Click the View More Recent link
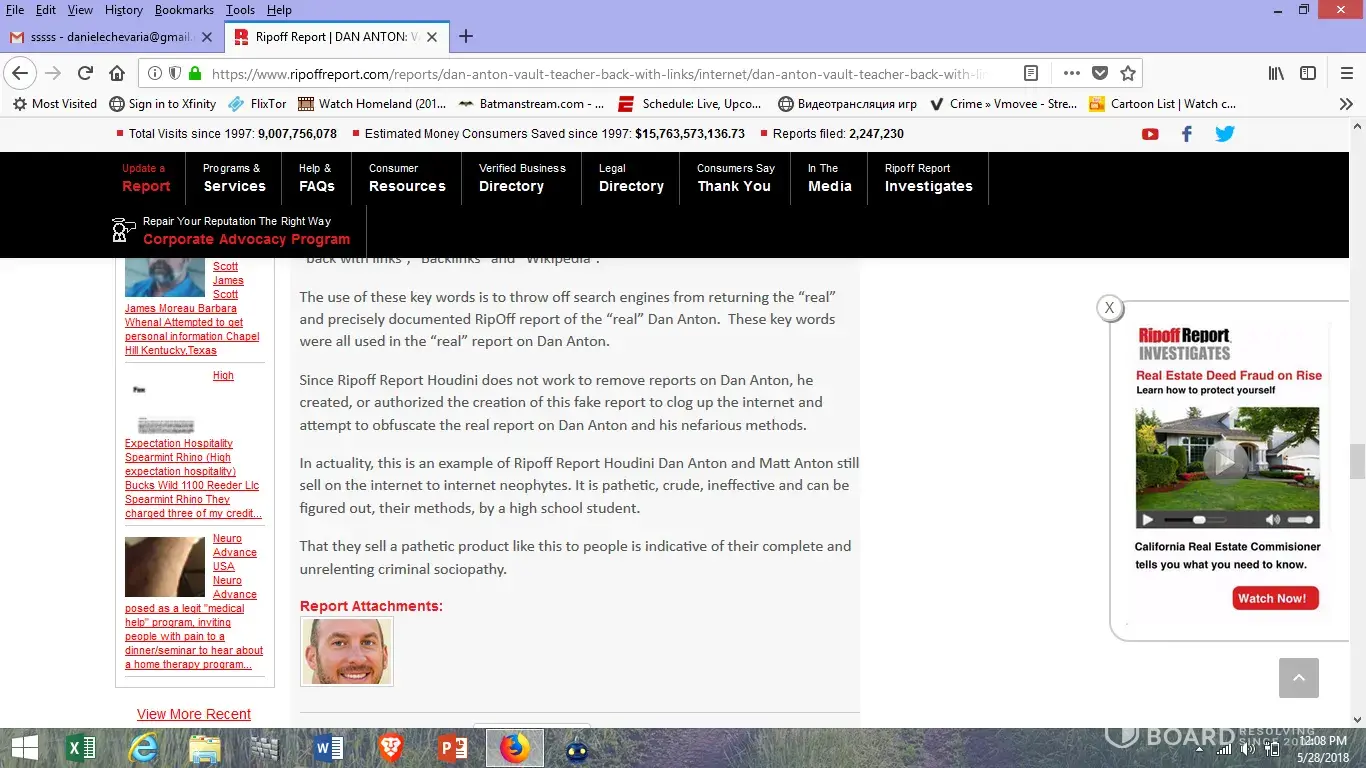The height and width of the screenshot is (768, 1366). click(x=194, y=714)
